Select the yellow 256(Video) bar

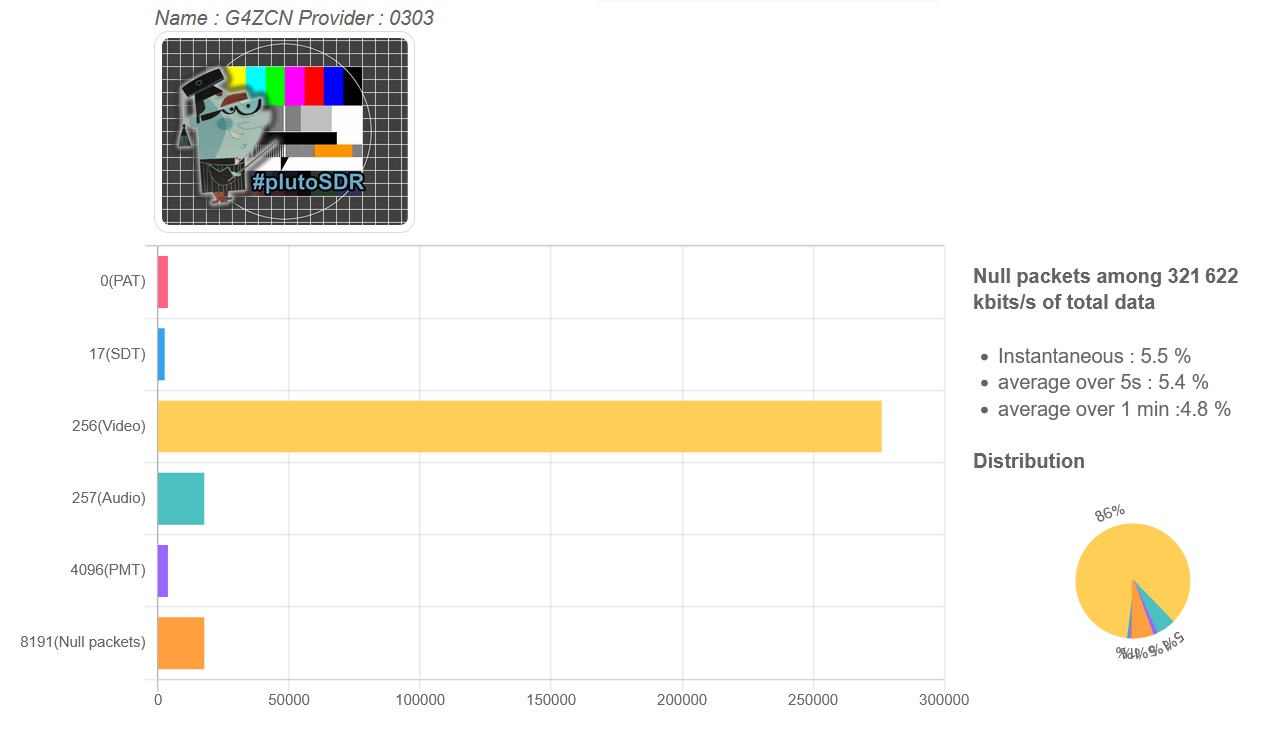519,426
